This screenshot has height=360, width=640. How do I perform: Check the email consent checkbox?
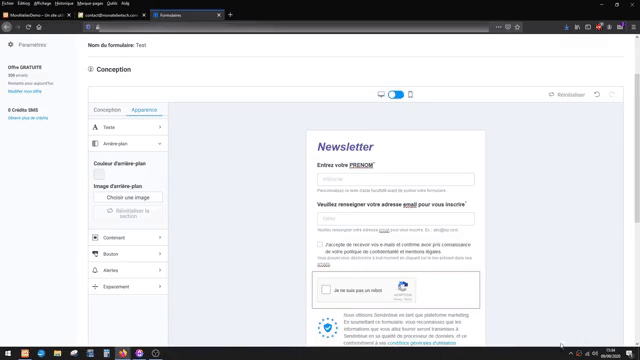pos(320,244)
